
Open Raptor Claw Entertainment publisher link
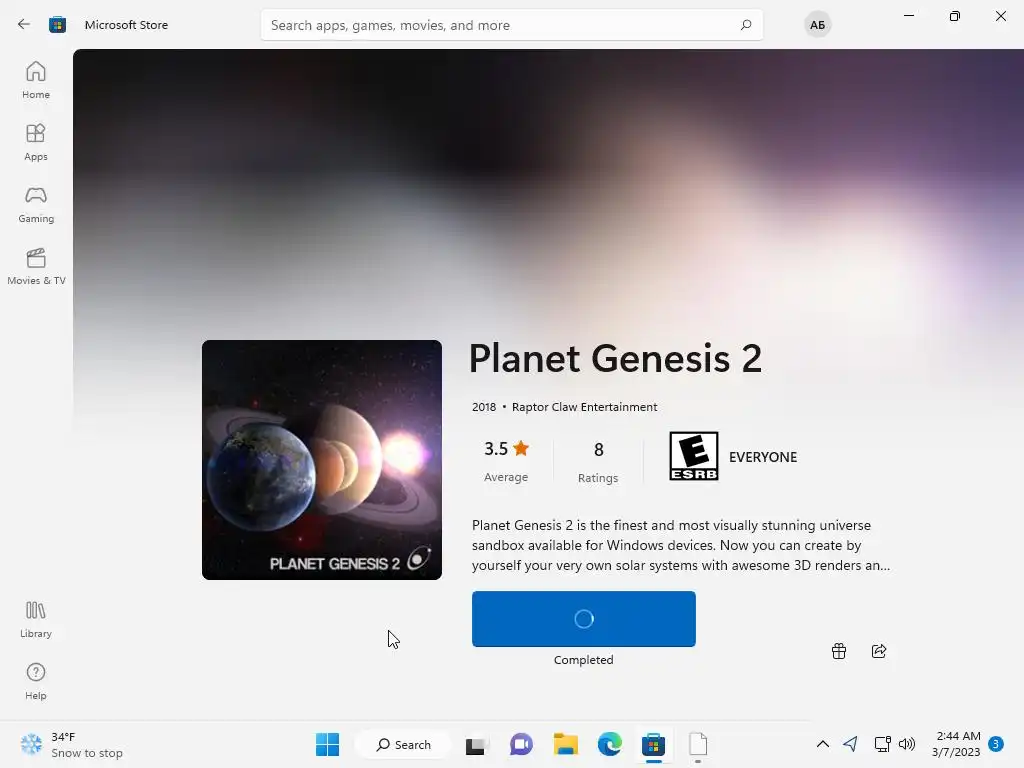pyautogui.click(x=584, y=407)
